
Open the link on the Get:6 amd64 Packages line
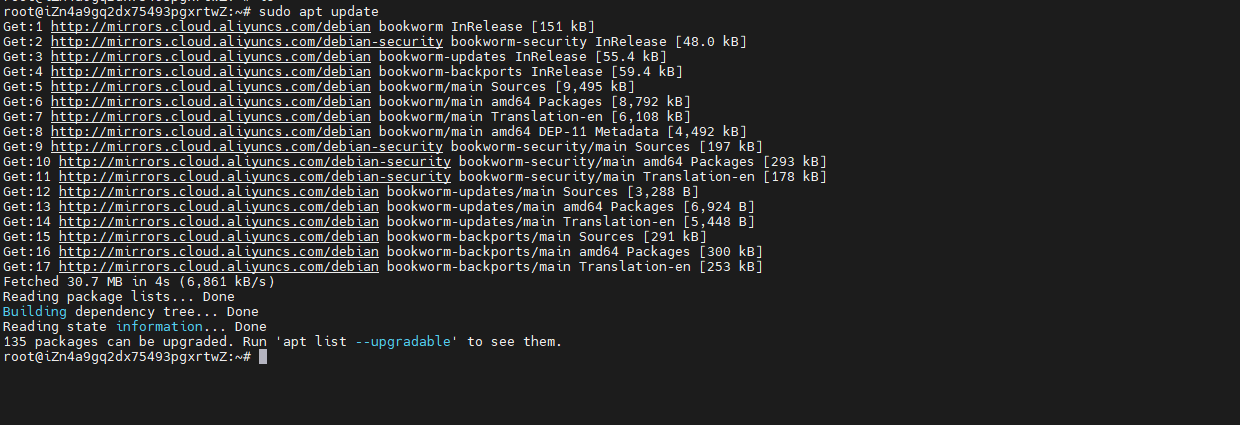(210, 101)
